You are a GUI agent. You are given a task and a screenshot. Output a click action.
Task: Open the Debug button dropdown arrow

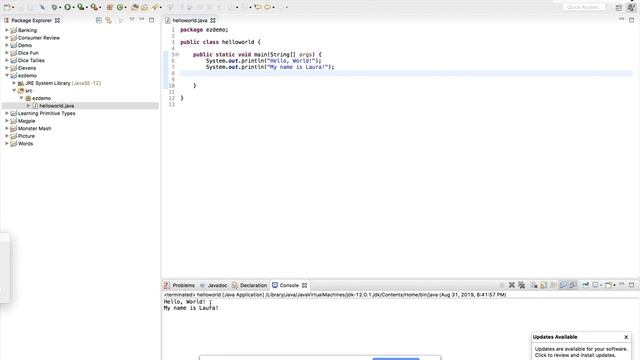click(x=60, y=7)
